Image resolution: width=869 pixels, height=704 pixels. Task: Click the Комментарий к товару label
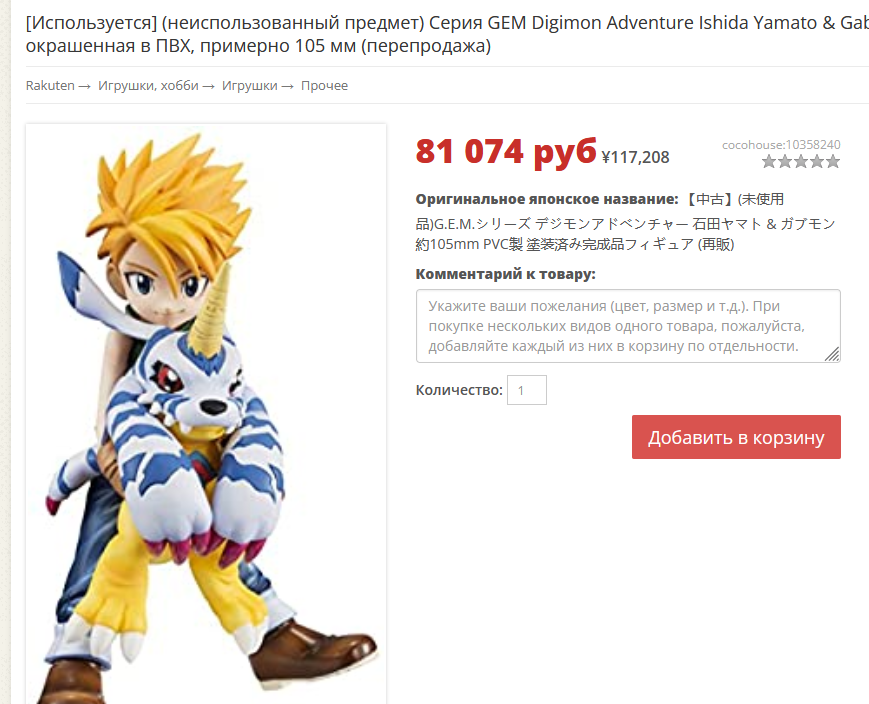(505, 274)
